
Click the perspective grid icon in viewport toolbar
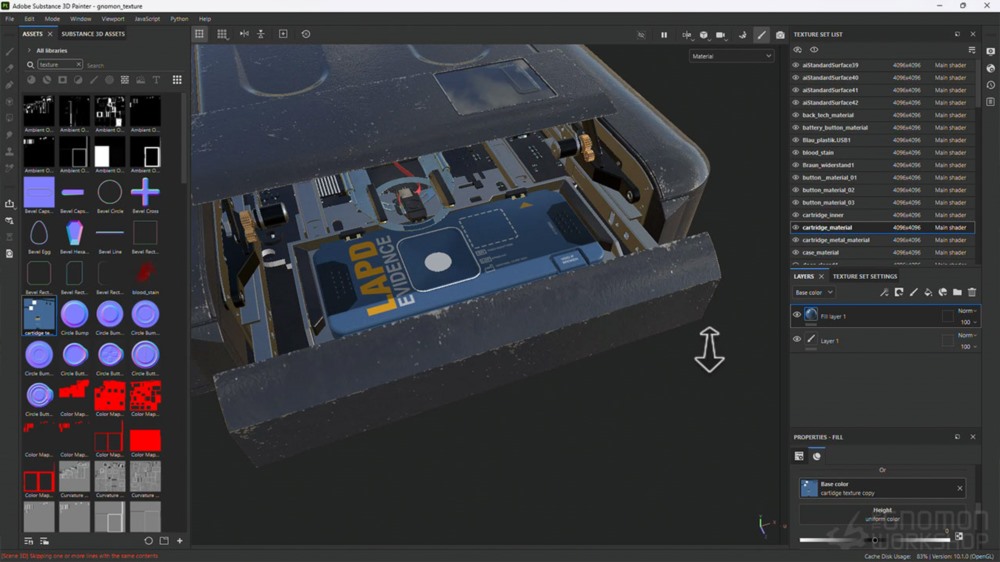(200, 34)
